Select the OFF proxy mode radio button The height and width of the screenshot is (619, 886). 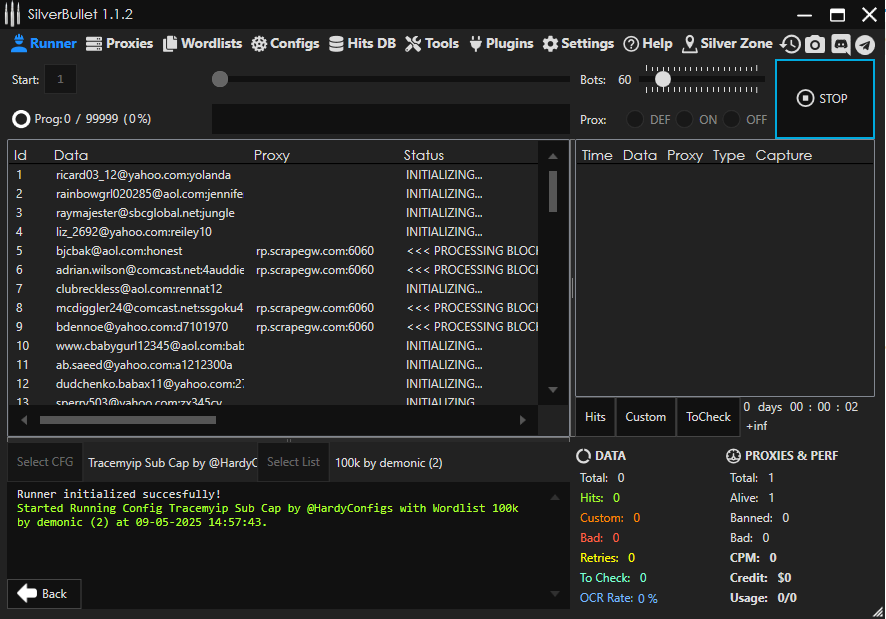coord(732,119)
